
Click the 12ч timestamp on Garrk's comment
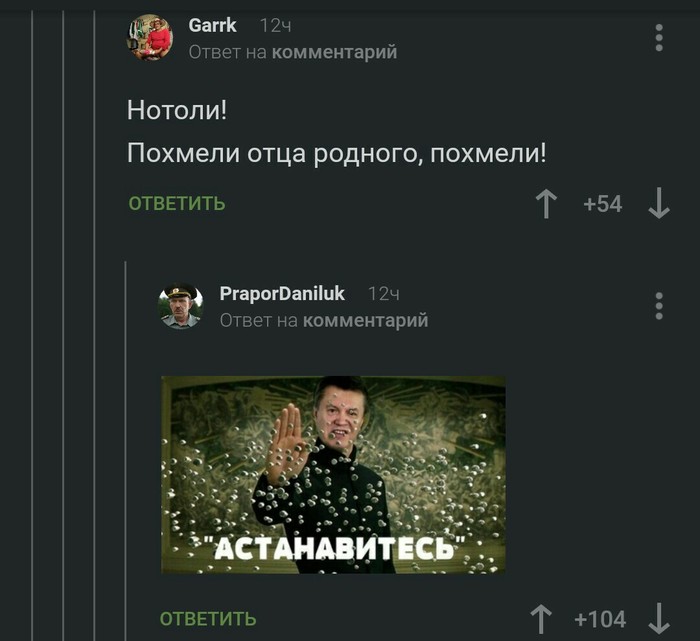(275, 26)
